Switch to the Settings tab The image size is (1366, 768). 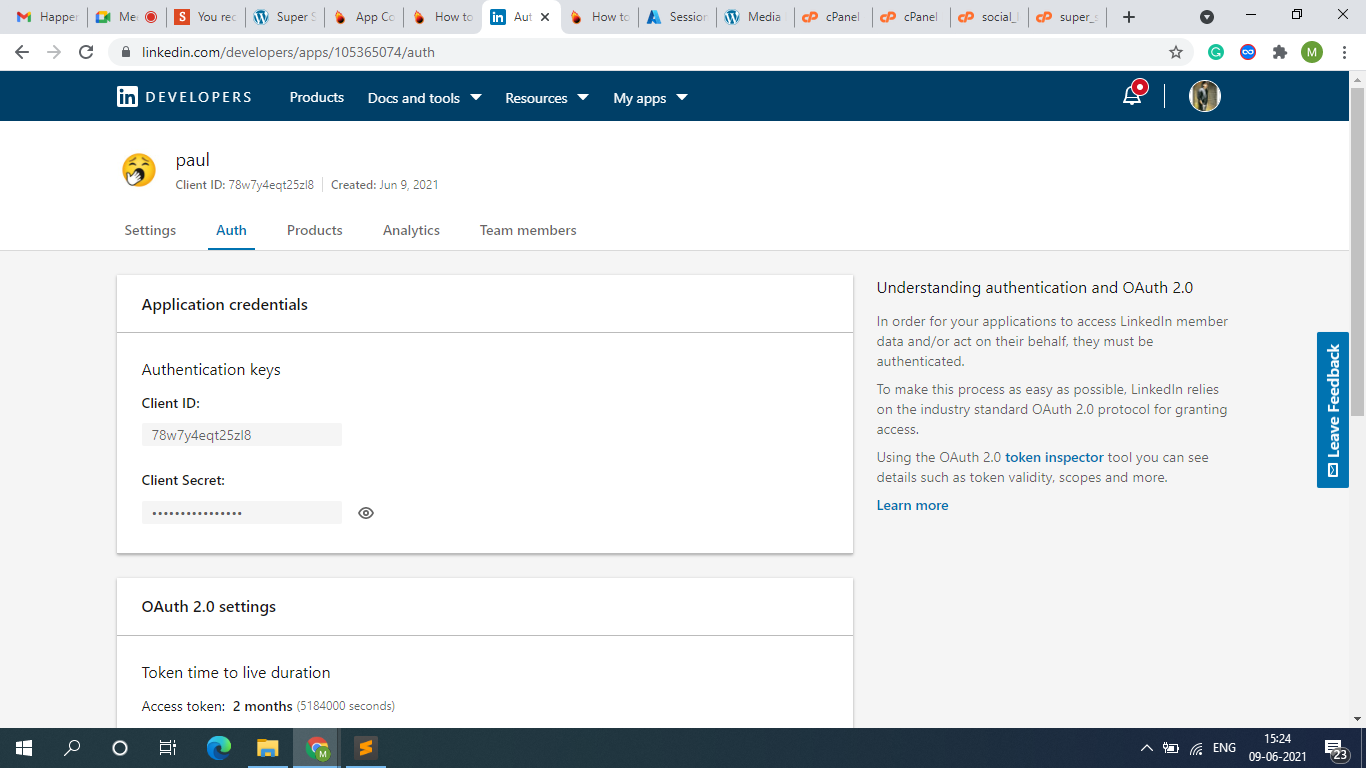pos(150,230)
